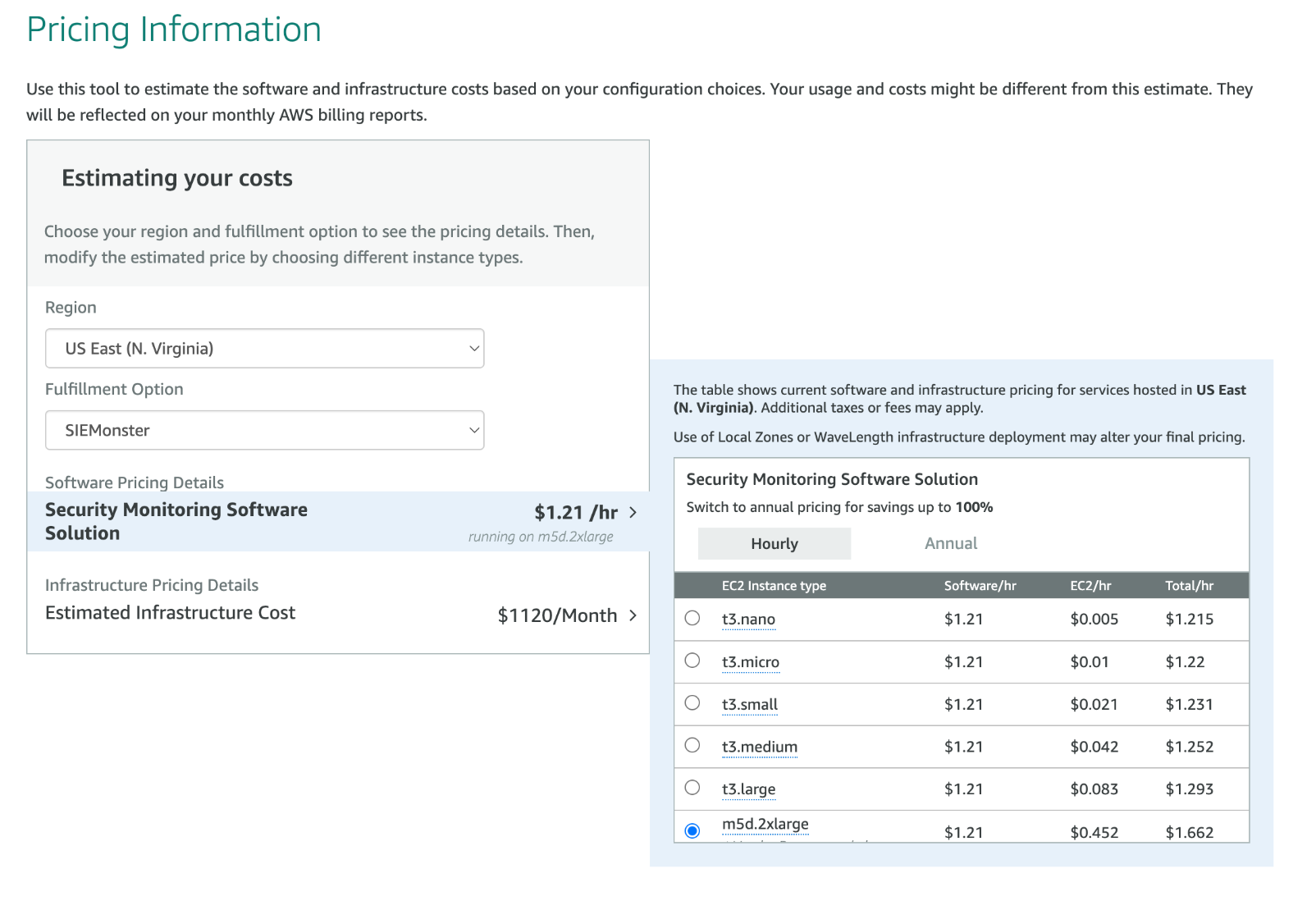Expand Security Monitoring Software Solution pricing chevron
The image size is (1316, 910).
click(x=633, y=513)
